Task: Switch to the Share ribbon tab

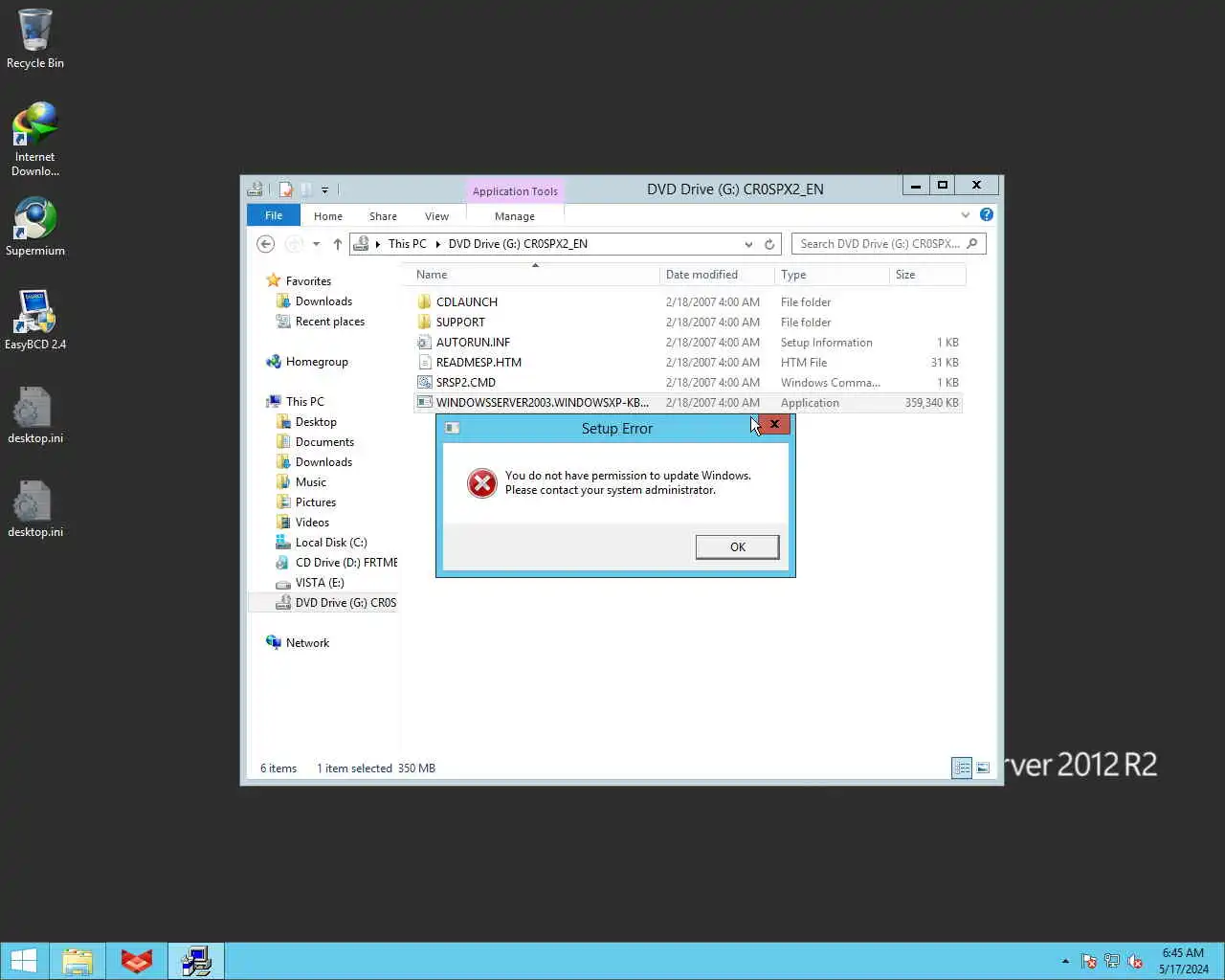Action: [x=383, y=216]
